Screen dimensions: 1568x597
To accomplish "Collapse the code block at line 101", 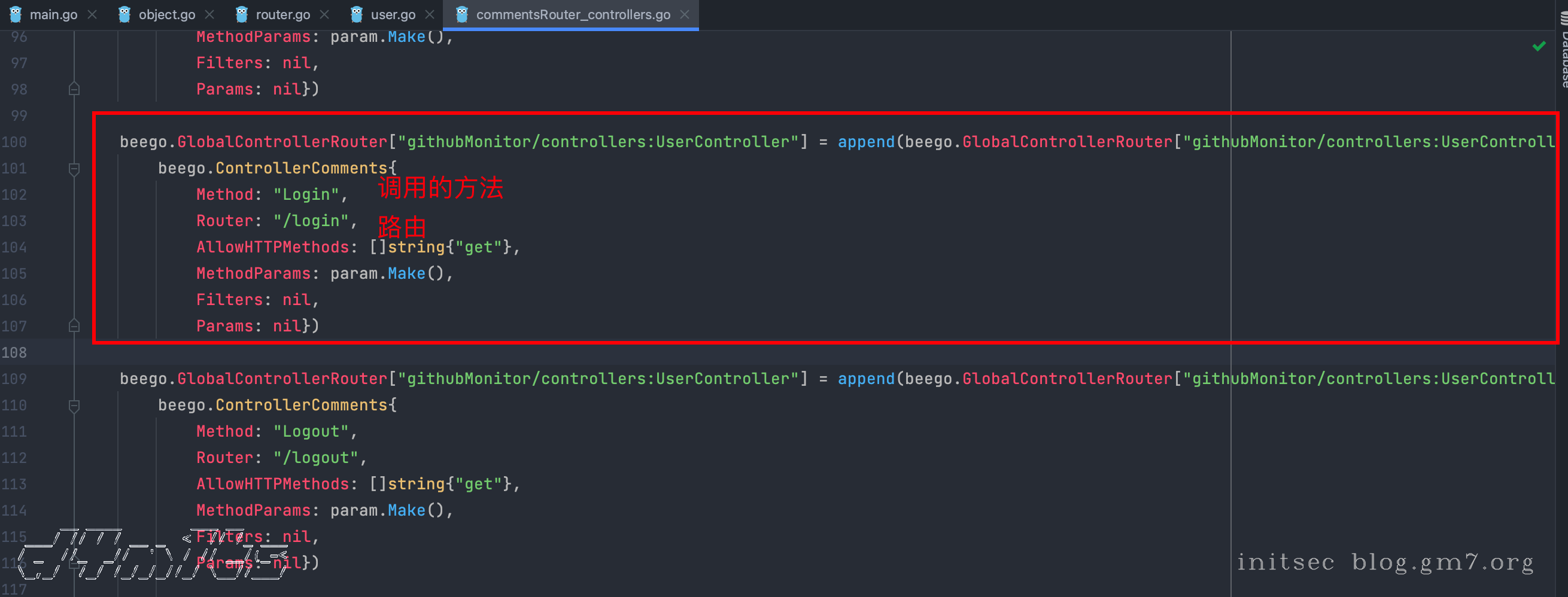I will click(x=74, y=169).
